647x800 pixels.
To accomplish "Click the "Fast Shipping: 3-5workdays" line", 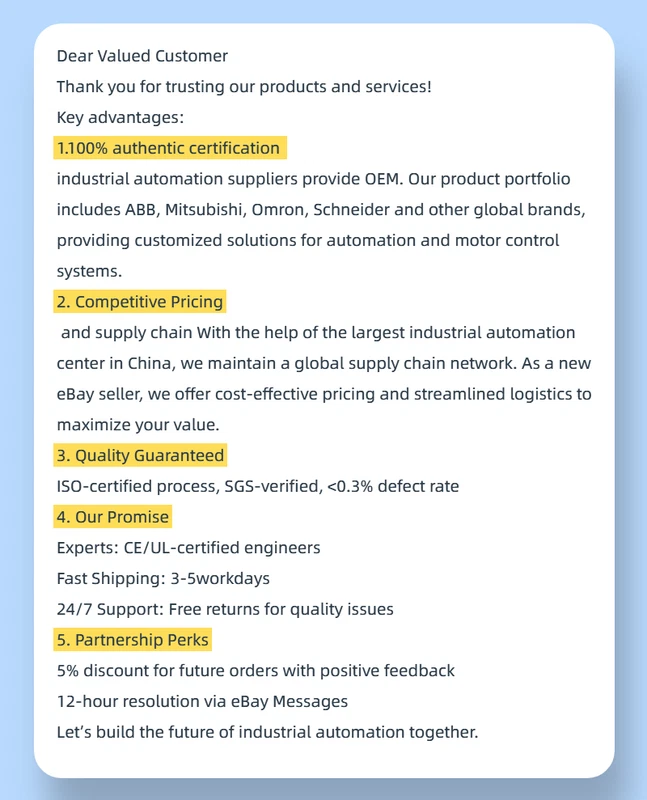I will pos(163,578).
